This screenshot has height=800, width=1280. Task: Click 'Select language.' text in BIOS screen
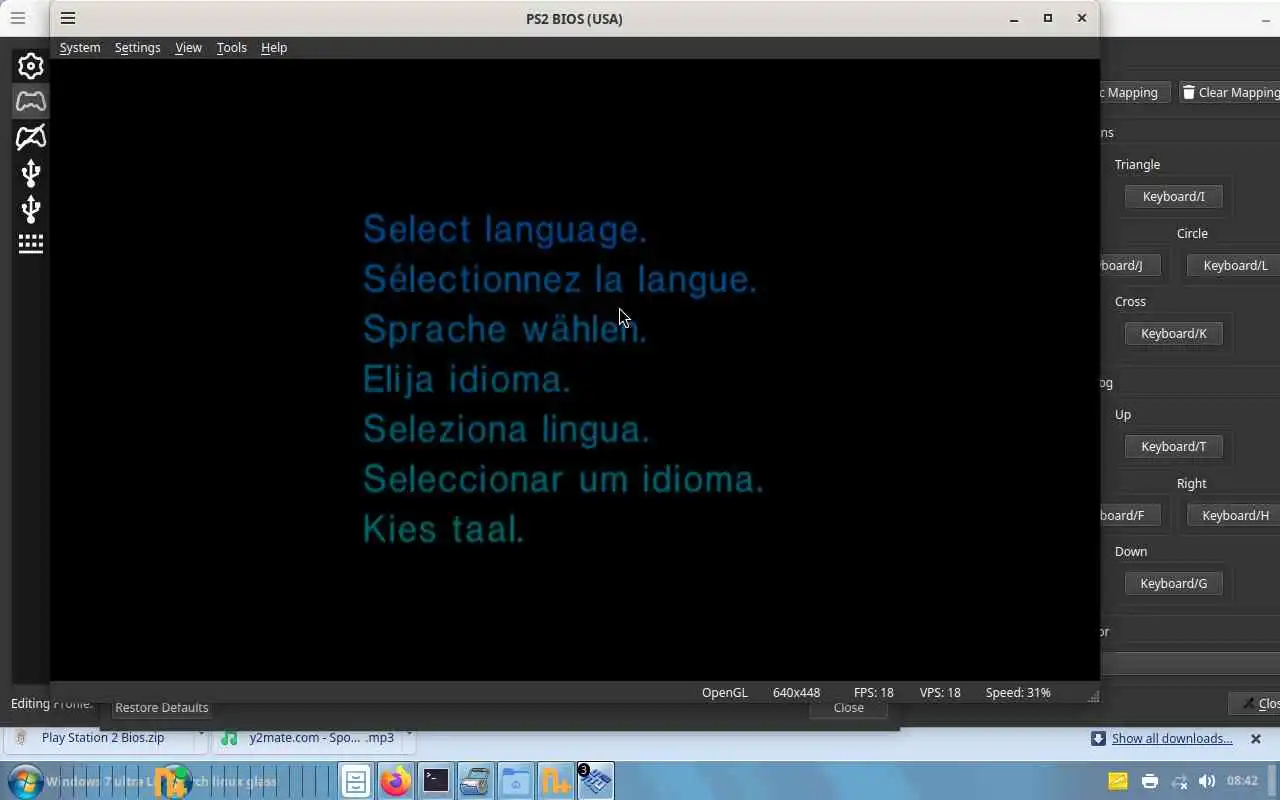pyautogui.click(x=505, y=229)
